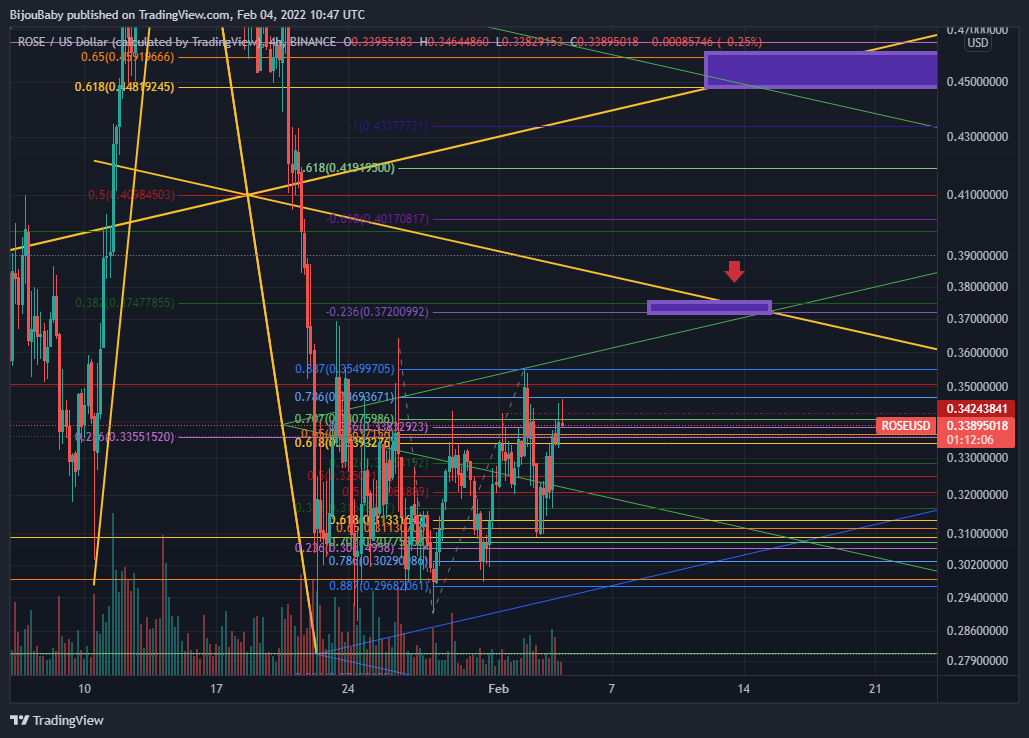Image resolution: width=1029 pixels, height=738 pixels.
Task: Click the 0.887(0.29682061) blue fib label
Action: (379, 586)
